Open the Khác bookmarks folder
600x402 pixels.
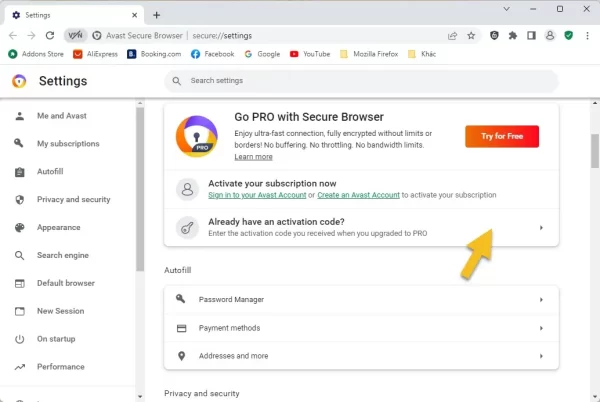point(422,54)
